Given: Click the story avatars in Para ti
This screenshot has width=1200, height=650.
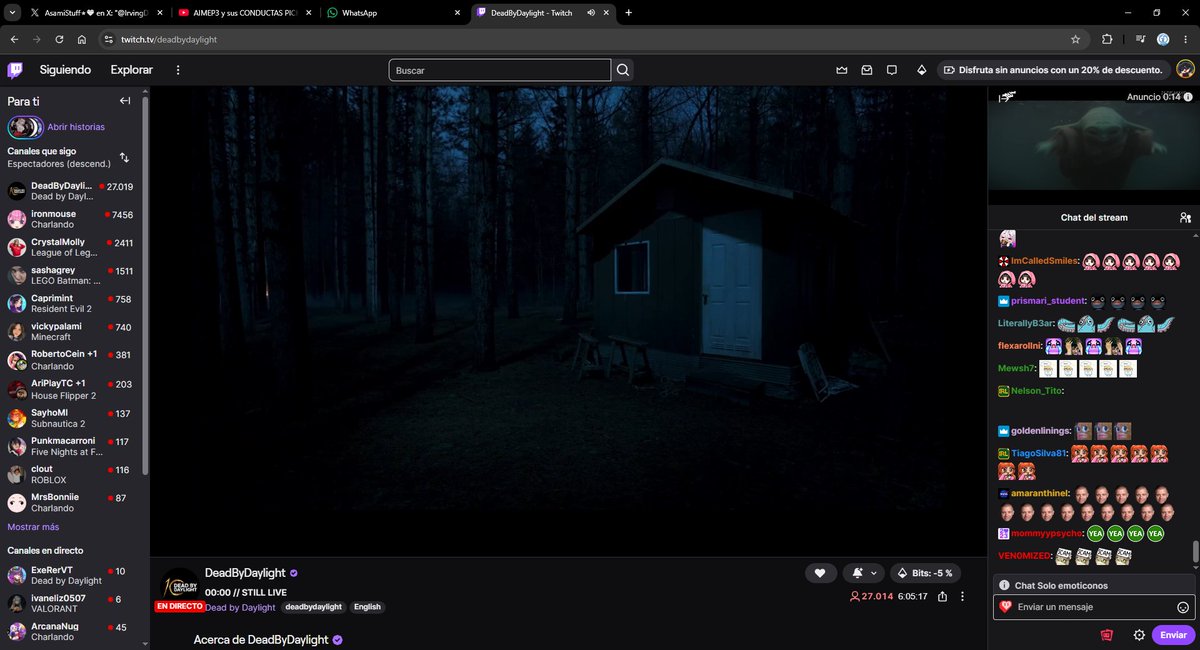Looking at the screenshot, I should 25,127.
